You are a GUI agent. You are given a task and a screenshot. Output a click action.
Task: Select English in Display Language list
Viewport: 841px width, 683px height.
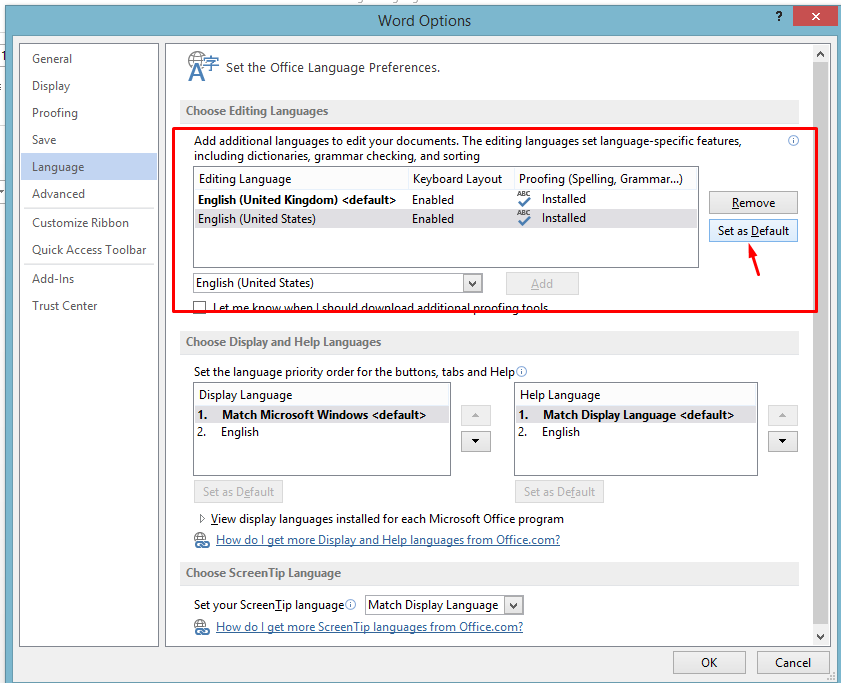(322, 432)
